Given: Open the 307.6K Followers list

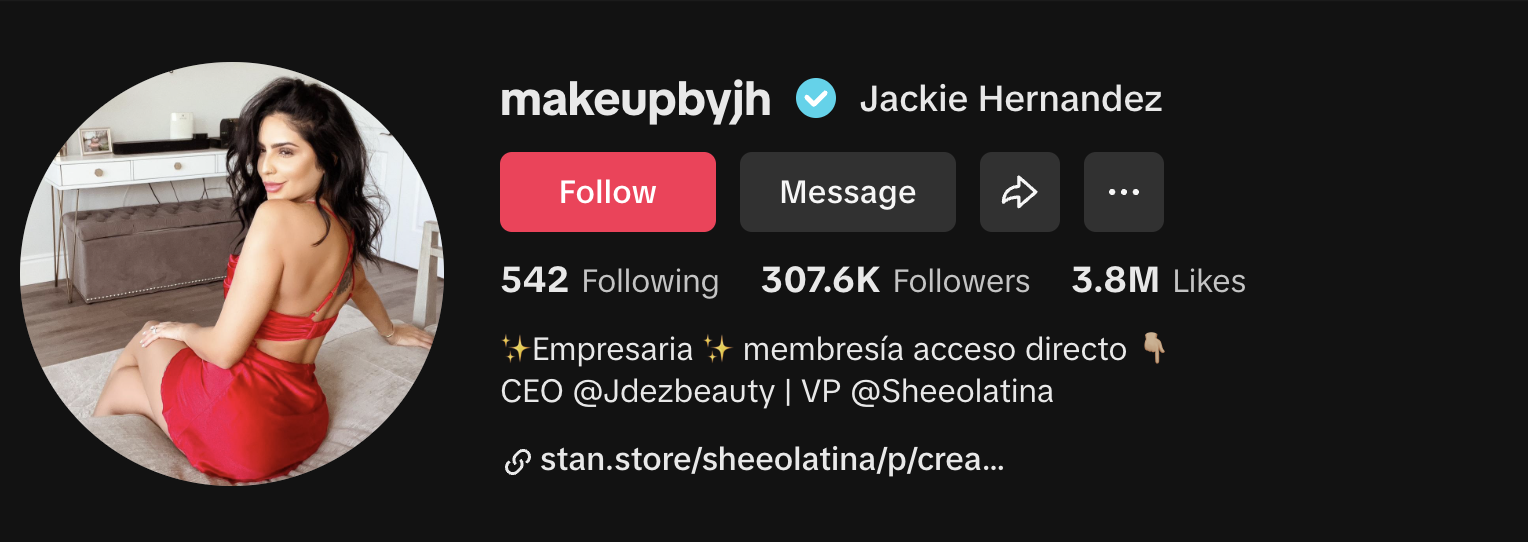Looking at the screenshot, I should tap(895, 281).
